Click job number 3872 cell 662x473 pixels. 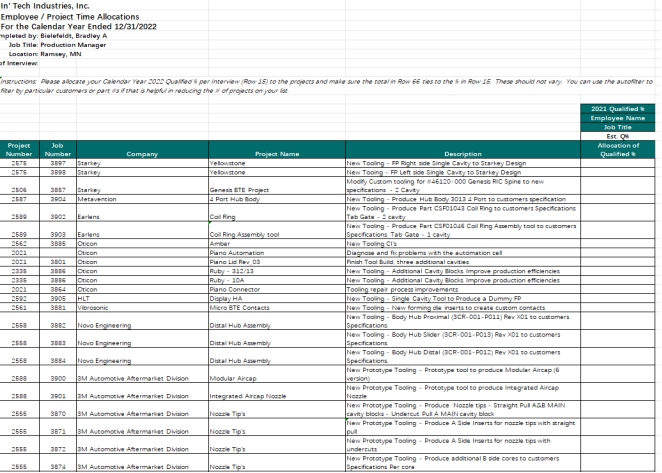pos(58,445)
